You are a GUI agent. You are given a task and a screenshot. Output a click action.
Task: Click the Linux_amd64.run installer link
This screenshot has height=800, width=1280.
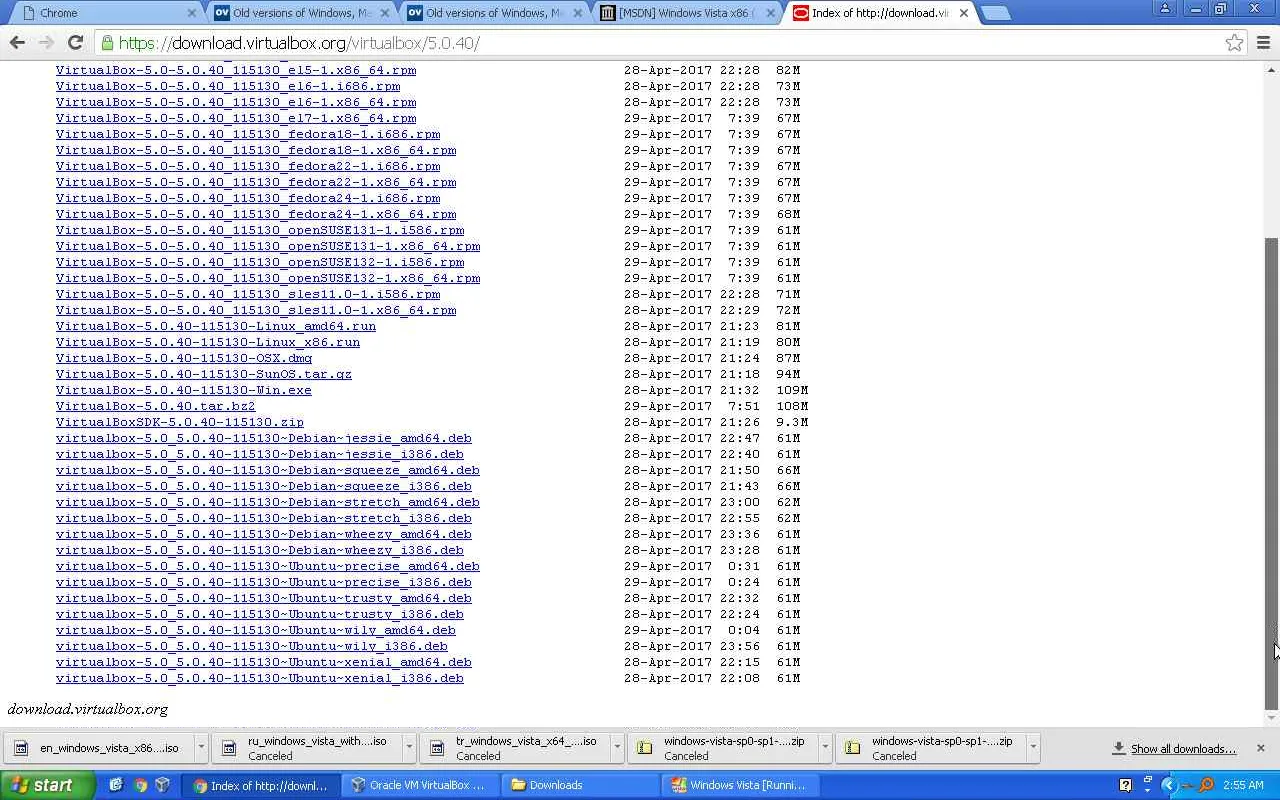pyautogui.click(x=216, y=326)
